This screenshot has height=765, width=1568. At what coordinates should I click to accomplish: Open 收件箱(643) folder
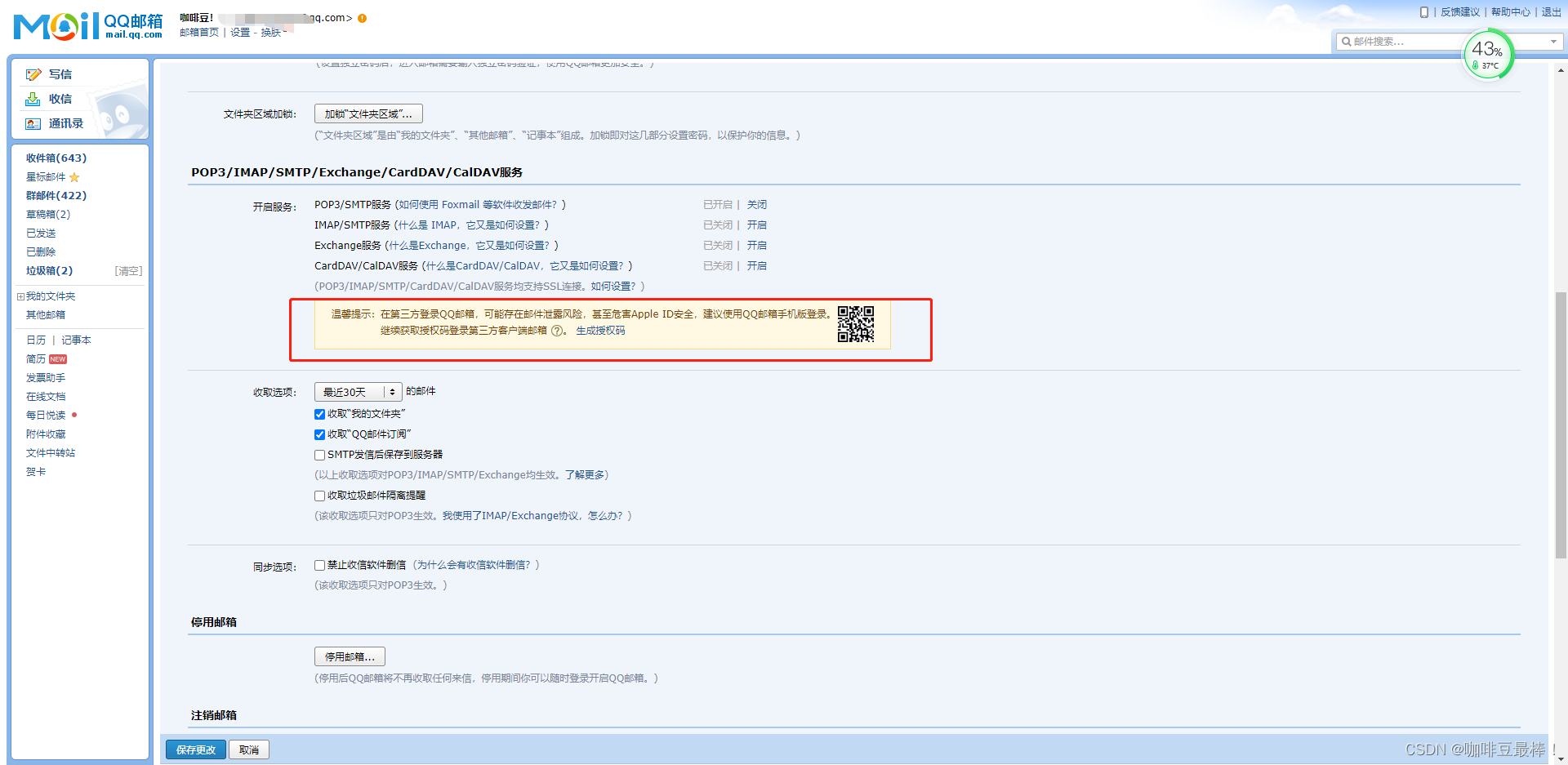pos(56,158)
